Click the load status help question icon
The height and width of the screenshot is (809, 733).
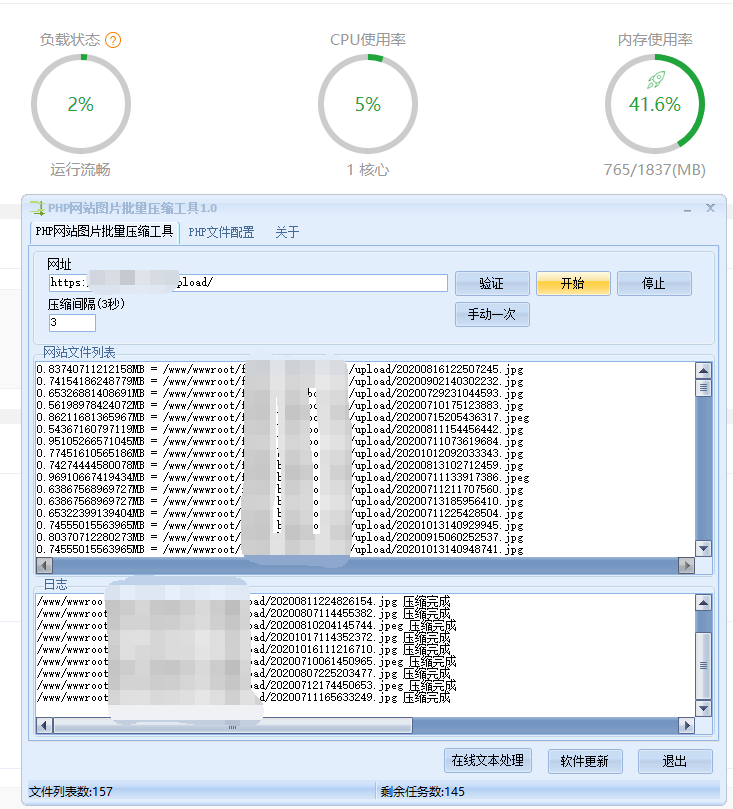tap(113, 40)
